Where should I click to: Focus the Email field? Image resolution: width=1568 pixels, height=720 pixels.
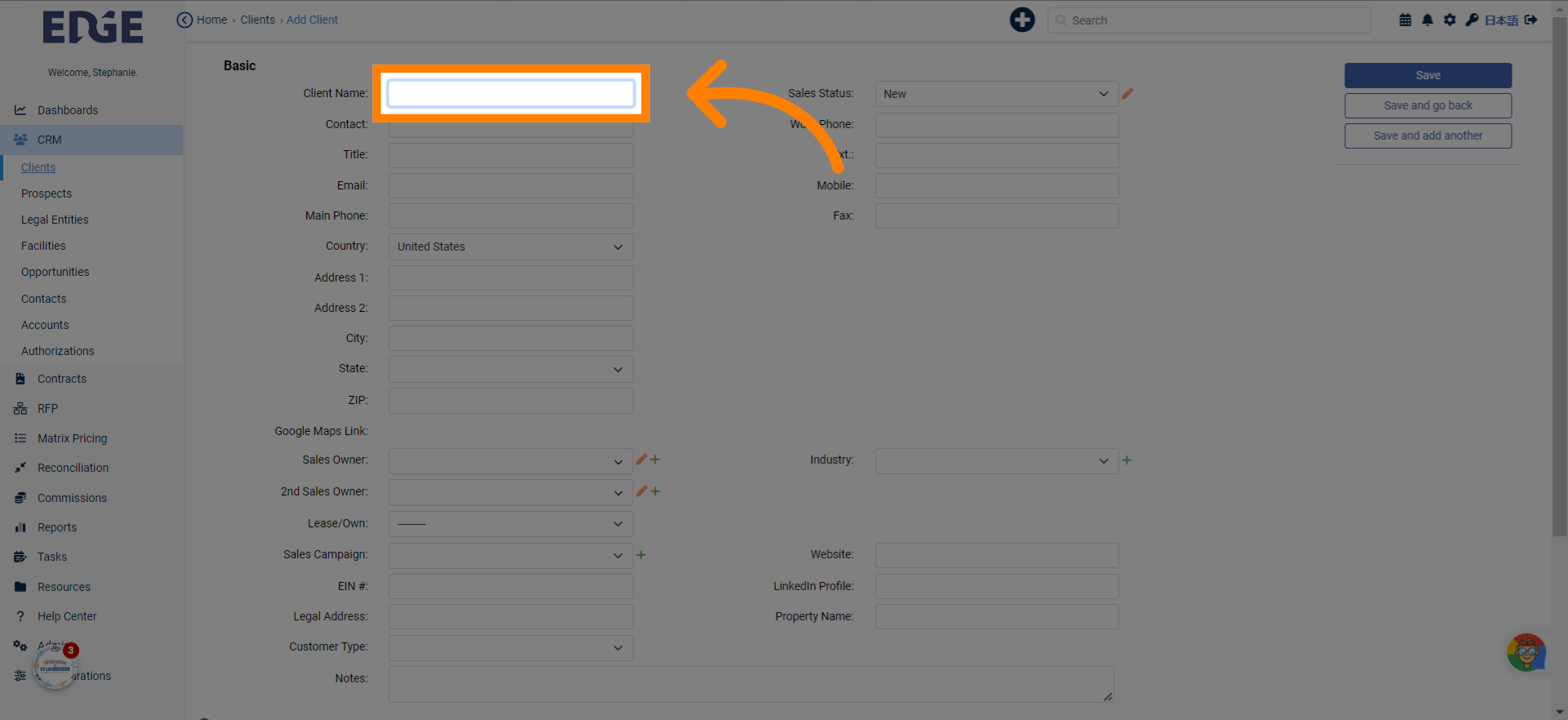pyautogui.click(x=510, y=185)
